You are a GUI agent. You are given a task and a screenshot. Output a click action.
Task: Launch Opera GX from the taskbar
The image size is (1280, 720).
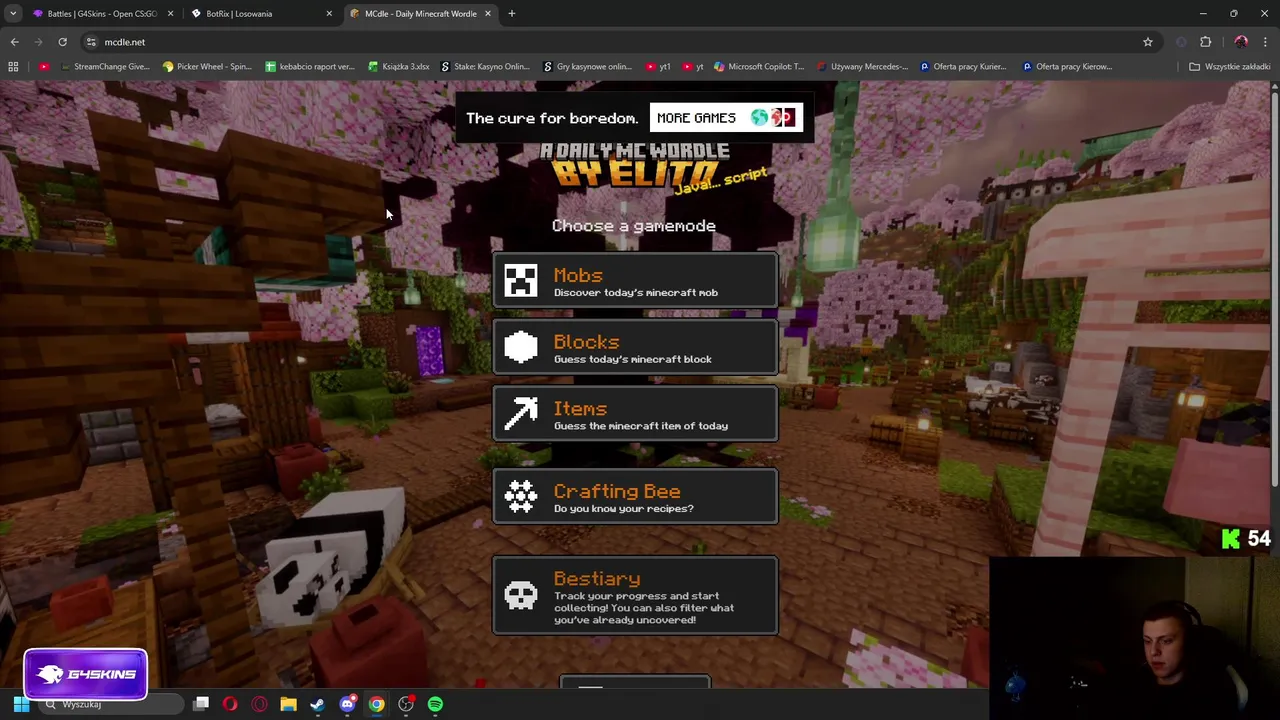(x=259, y=705)
